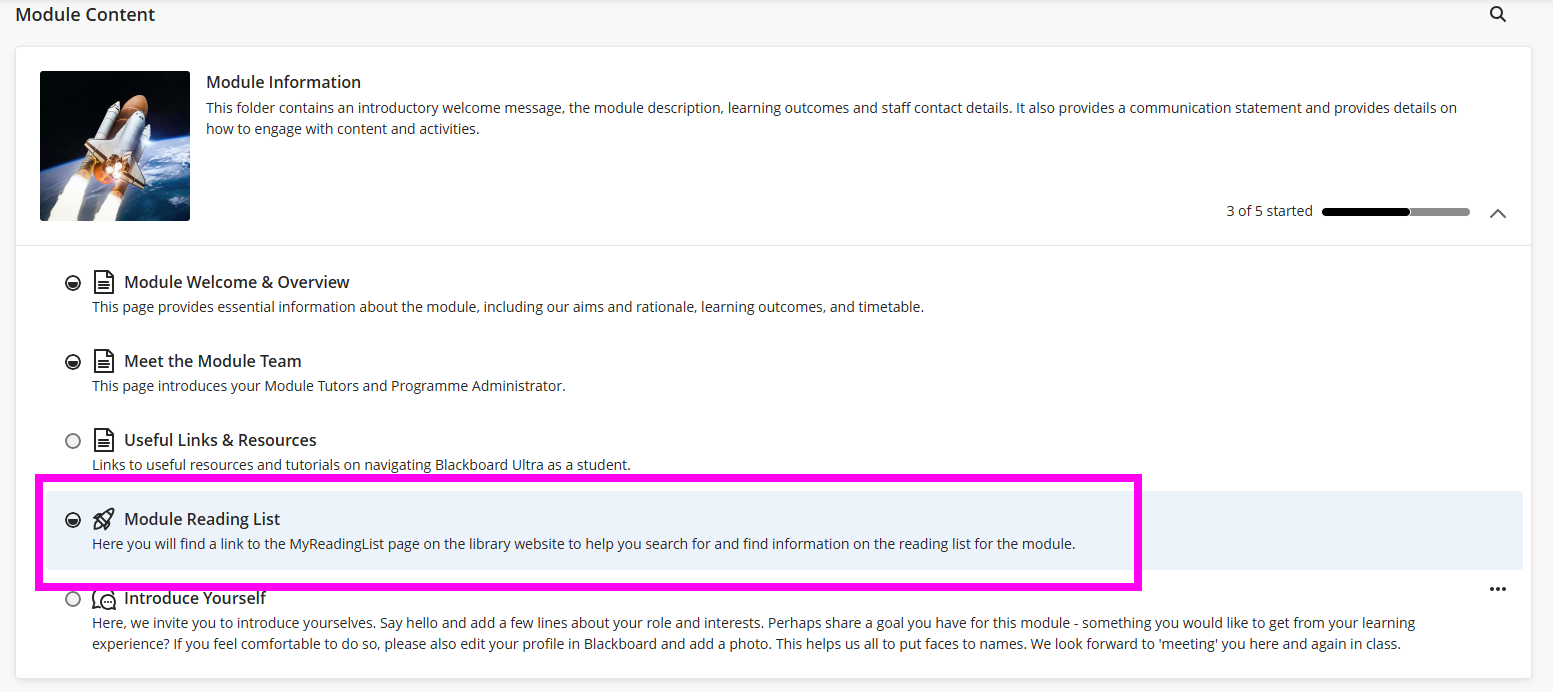Screen dimensions: 1553x692
Task: Mark Introduce Yourself progress circle
Action: point(73,599)
